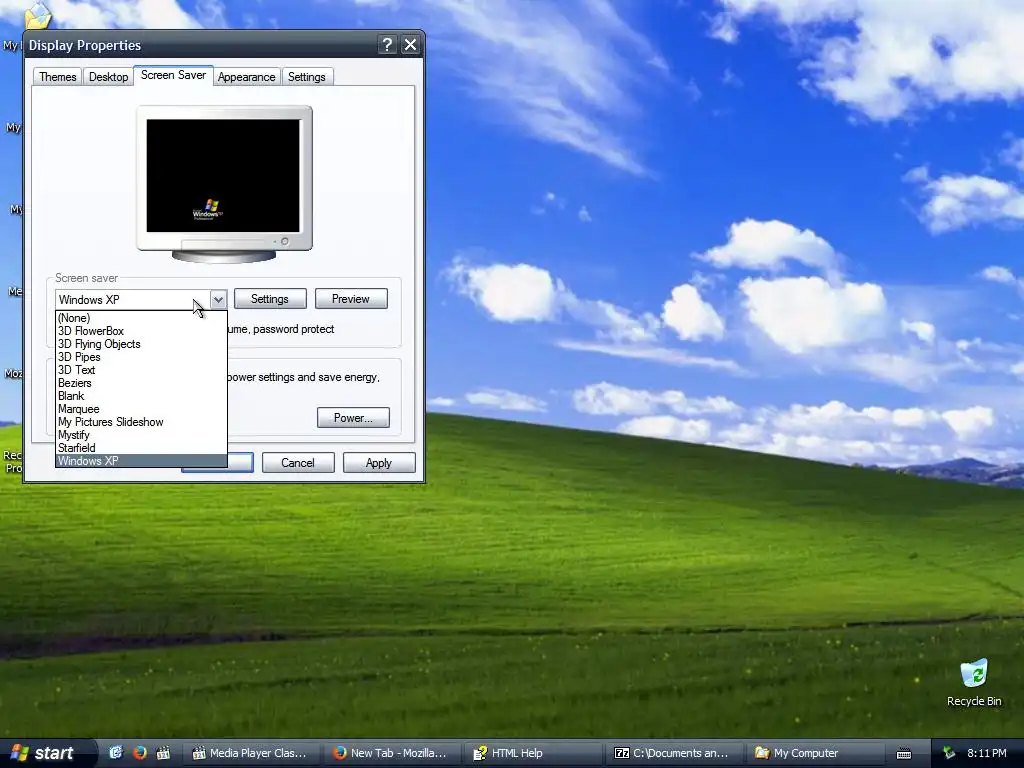The height and width of the screenshot is (768, 1024).
Task: Choose 3D FlowerBox from the screen saver list
Action: tap(141, 331)
